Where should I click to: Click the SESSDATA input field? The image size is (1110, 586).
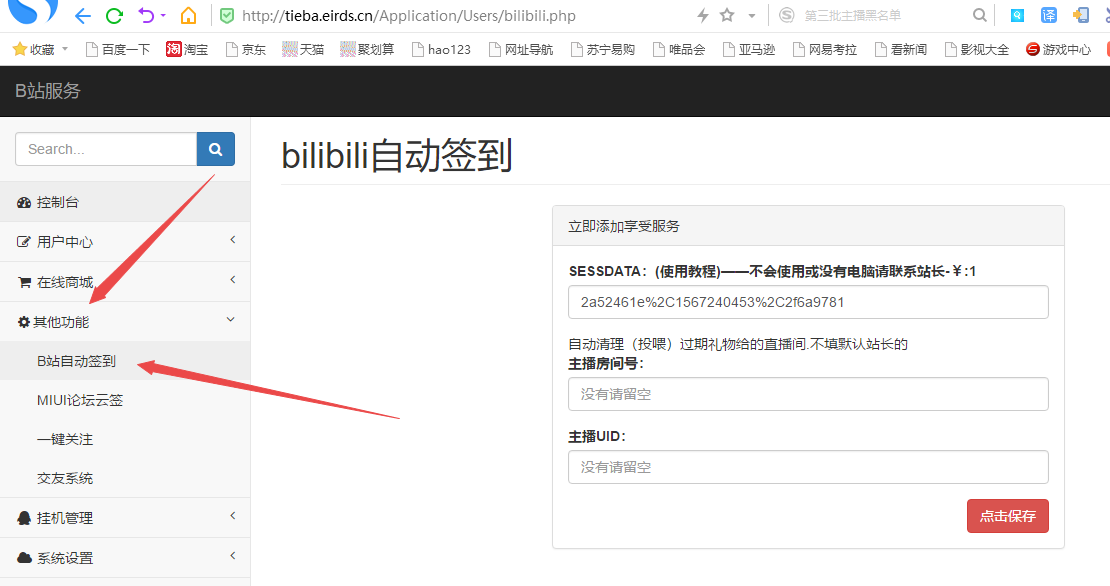(x=808, y=302)
